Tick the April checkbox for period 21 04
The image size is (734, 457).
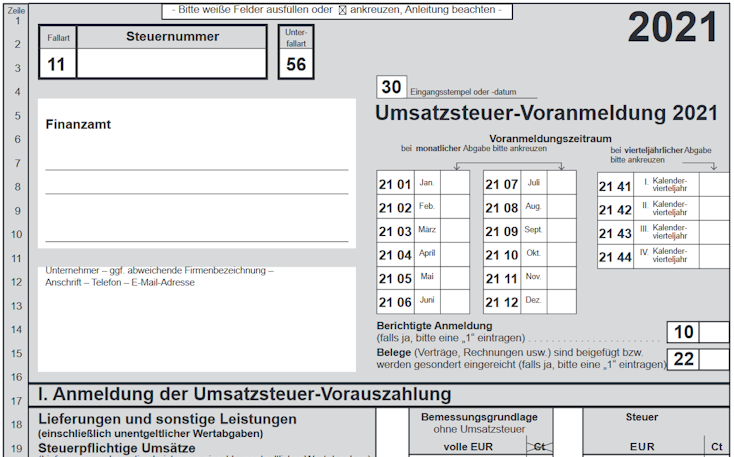(455, 254)
